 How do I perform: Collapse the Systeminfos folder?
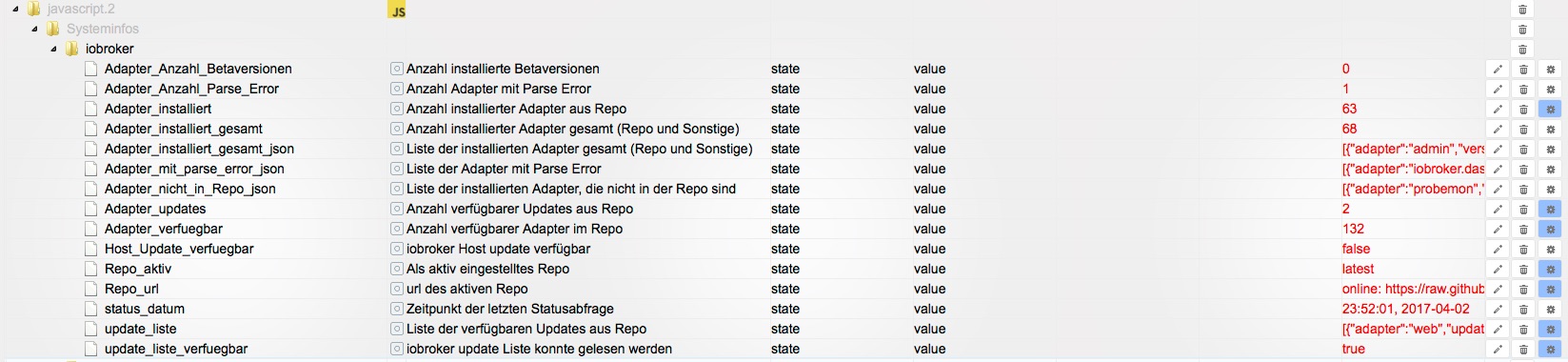[35, 29]
